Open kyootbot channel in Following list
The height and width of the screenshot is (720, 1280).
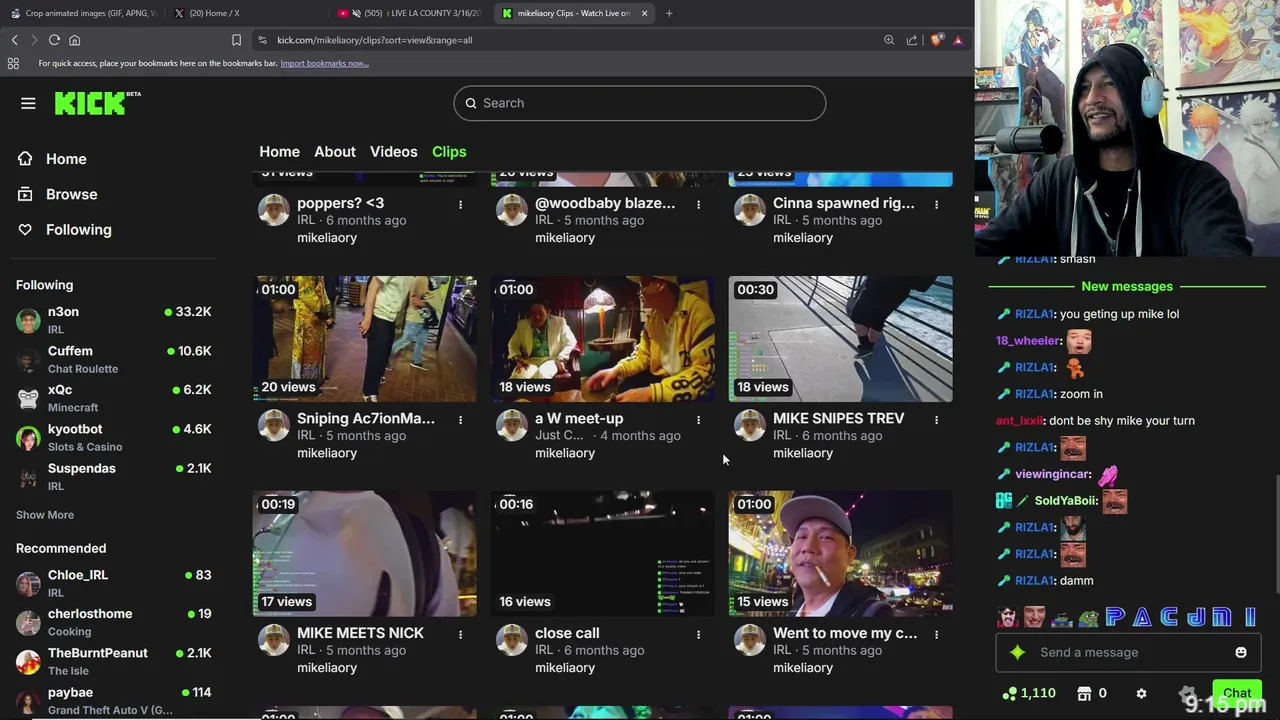114,437
